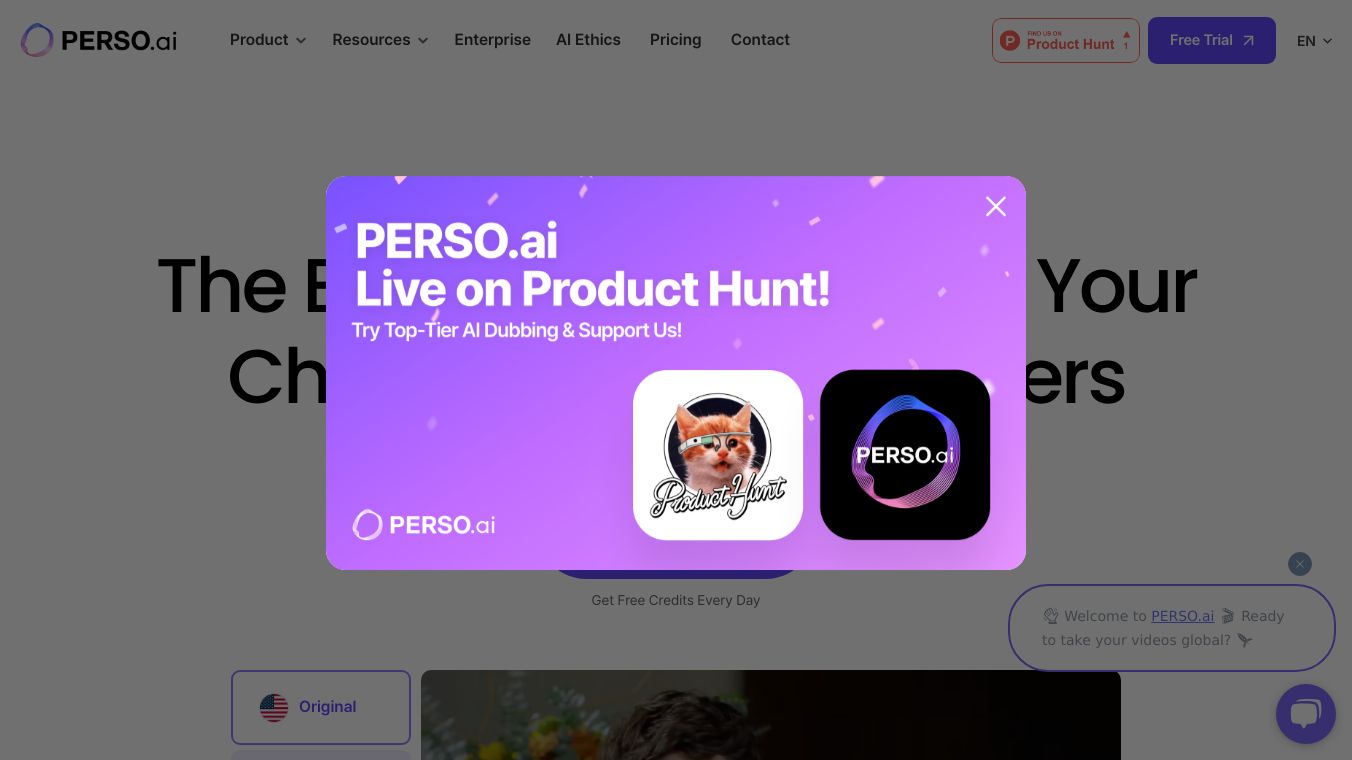Click the Product Hunt cat icon tile
Screen dimensions: 1352x760
coord(718,455)
